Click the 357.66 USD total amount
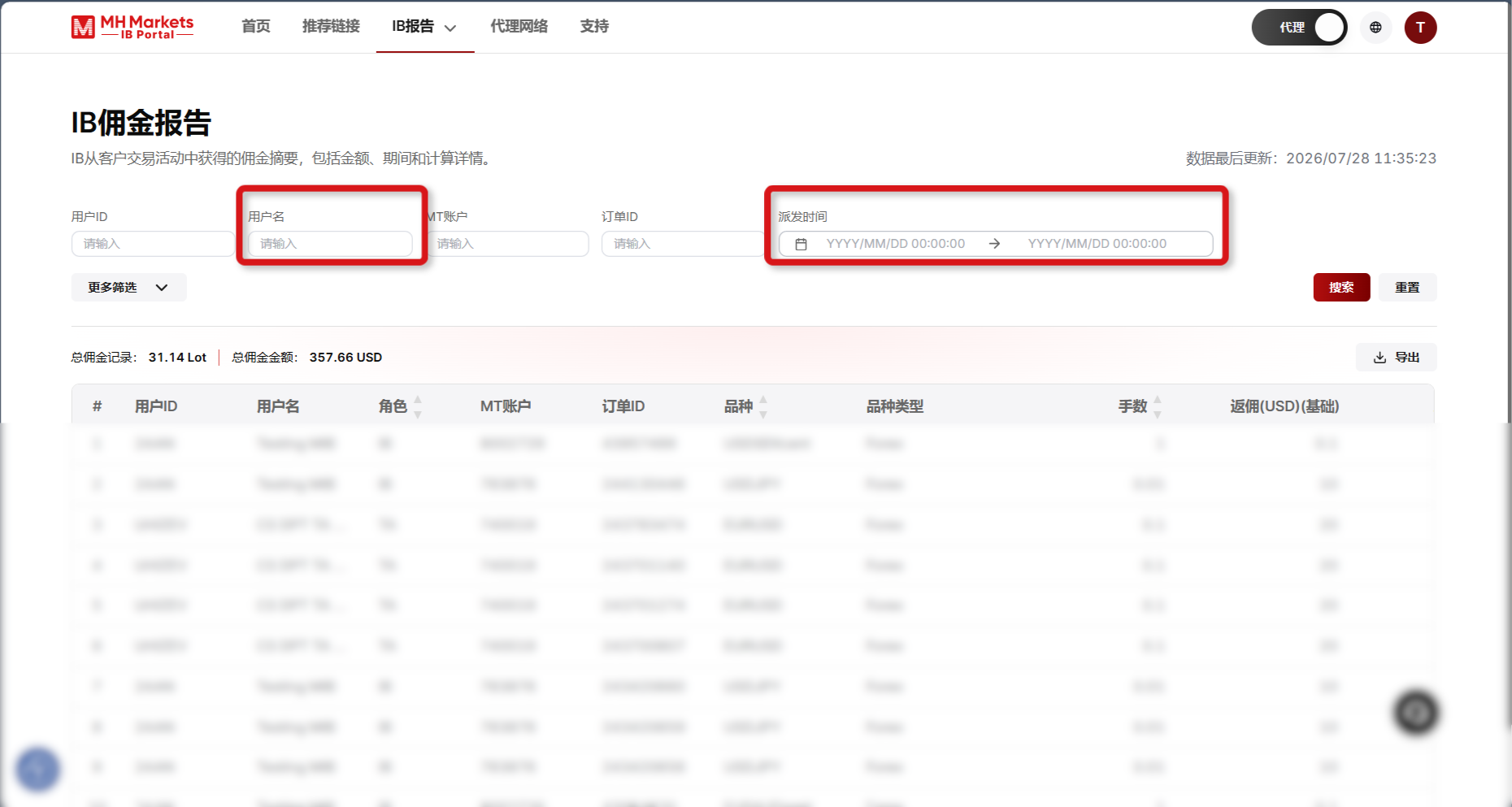1512x807 pixels. click(x=345, y=358)
